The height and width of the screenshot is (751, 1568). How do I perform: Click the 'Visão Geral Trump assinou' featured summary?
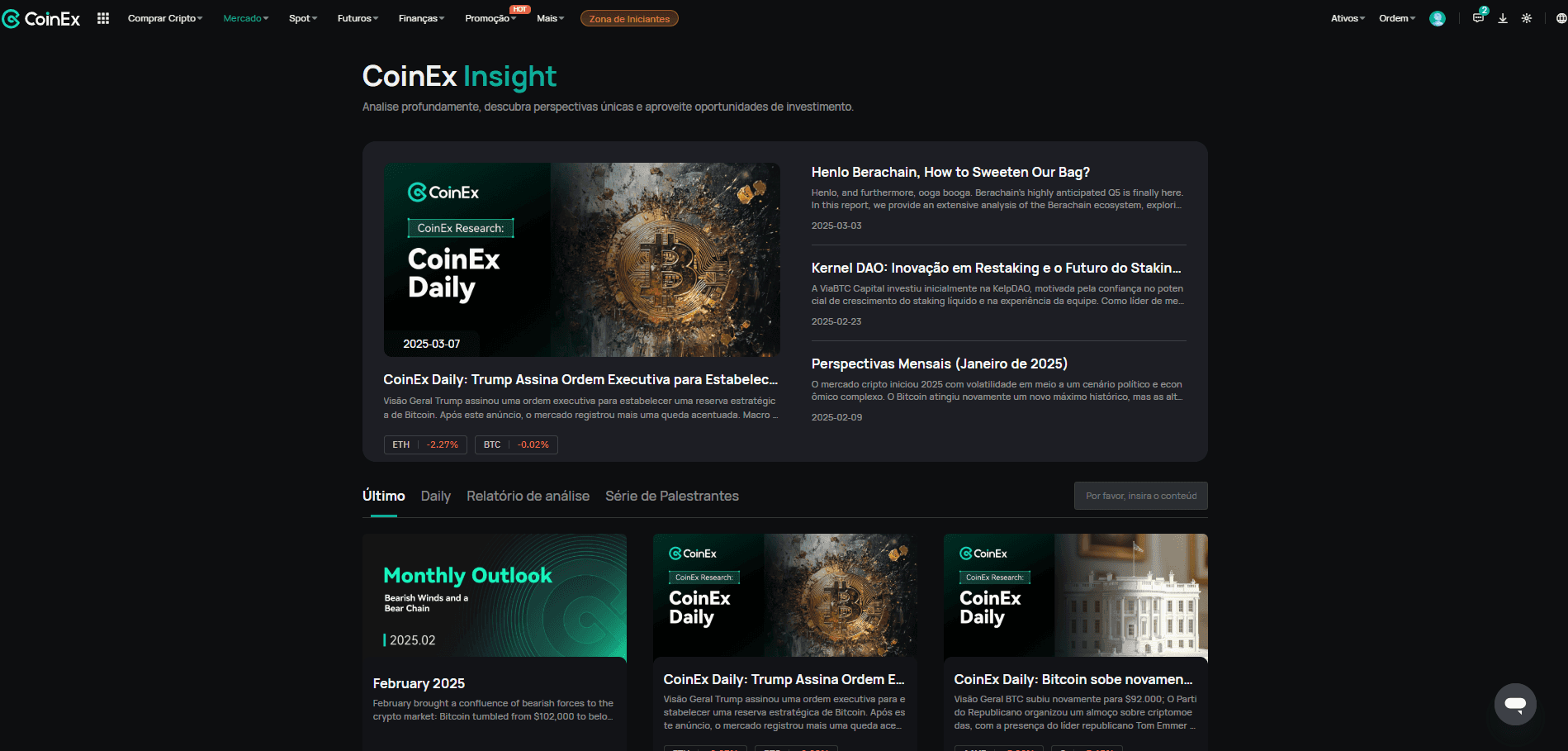pos(580,407)
